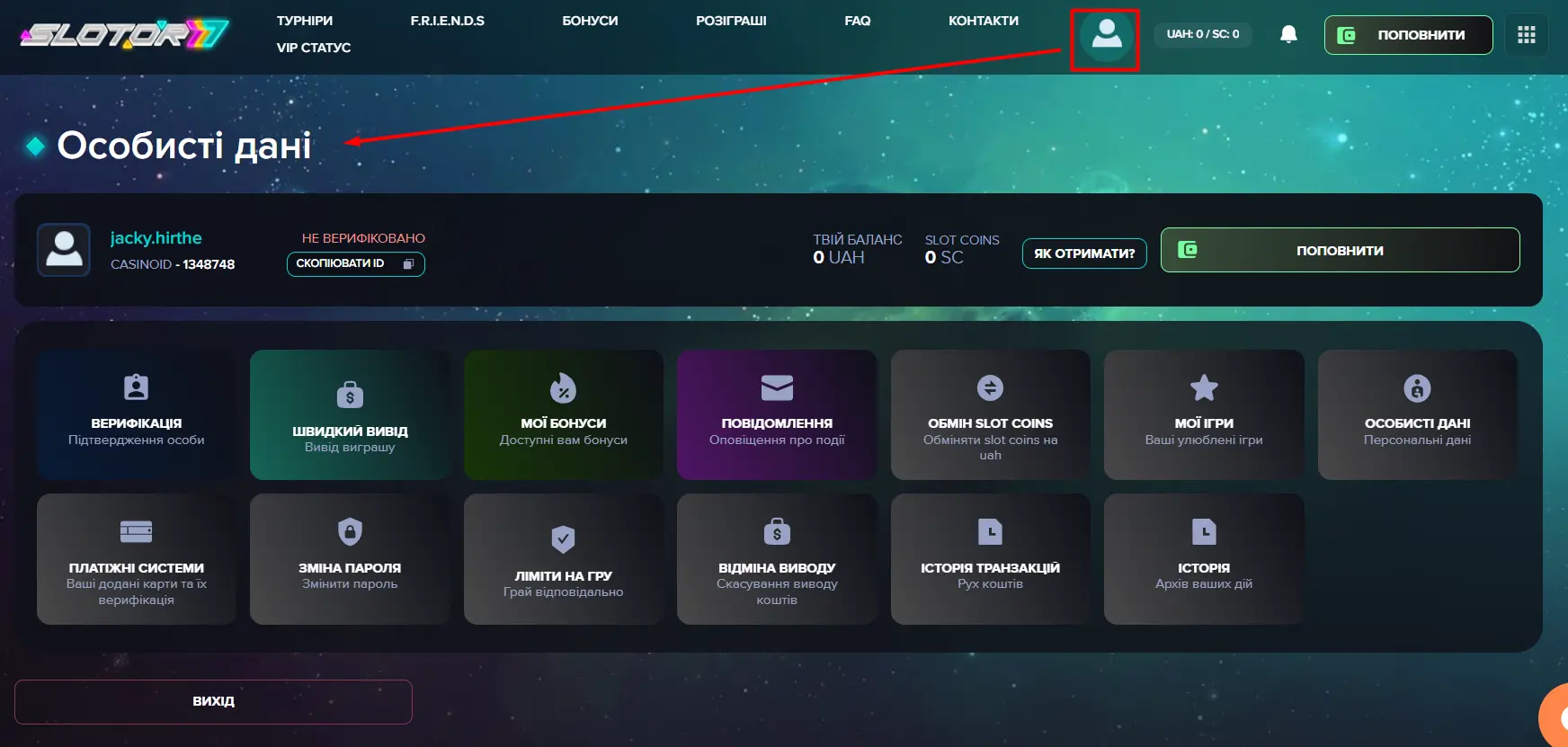Click the CASINOID - 1348748 text
1568x747 pixels.
(173, 264)
